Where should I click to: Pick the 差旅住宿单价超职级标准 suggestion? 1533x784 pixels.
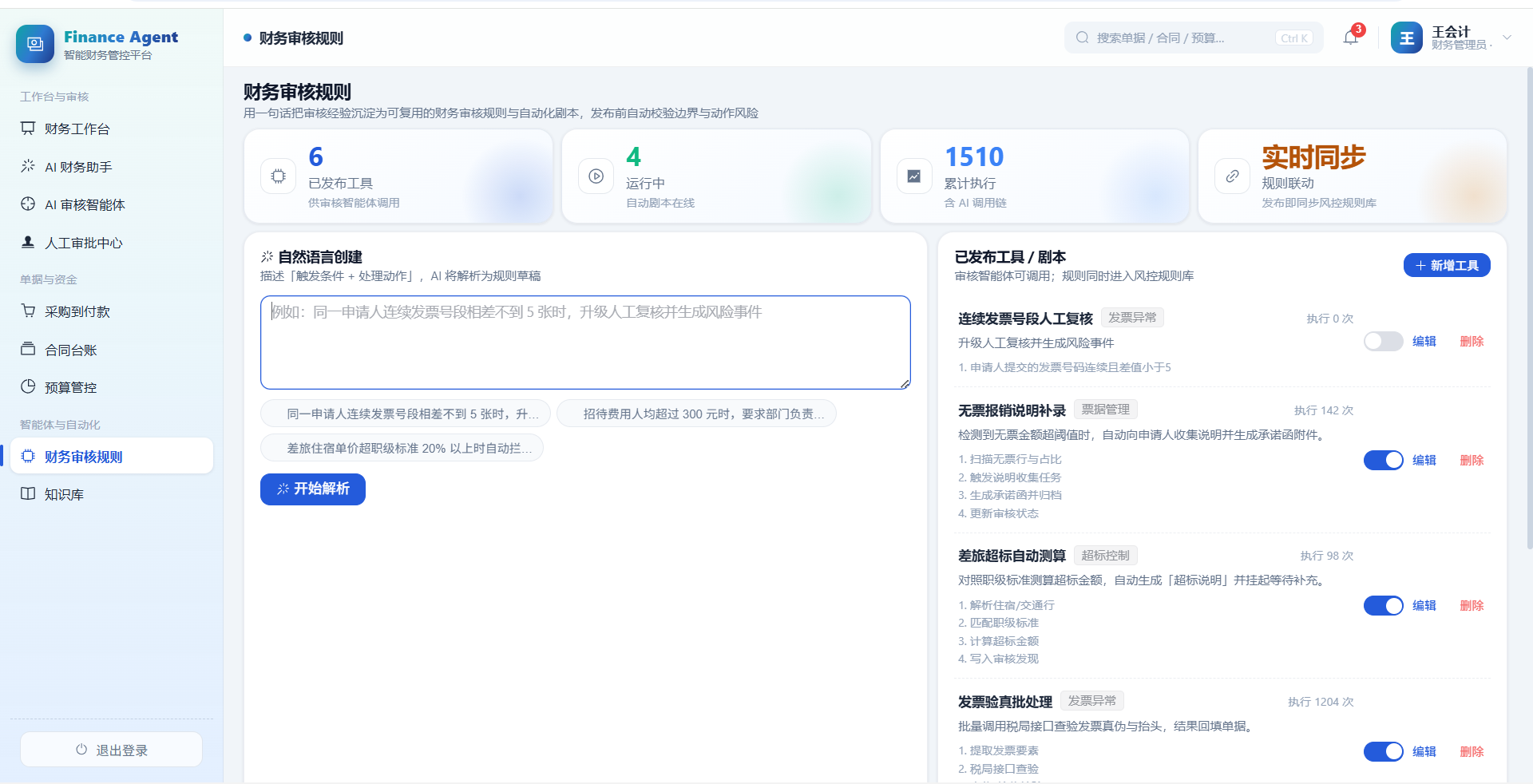click(x=402, y=448)
